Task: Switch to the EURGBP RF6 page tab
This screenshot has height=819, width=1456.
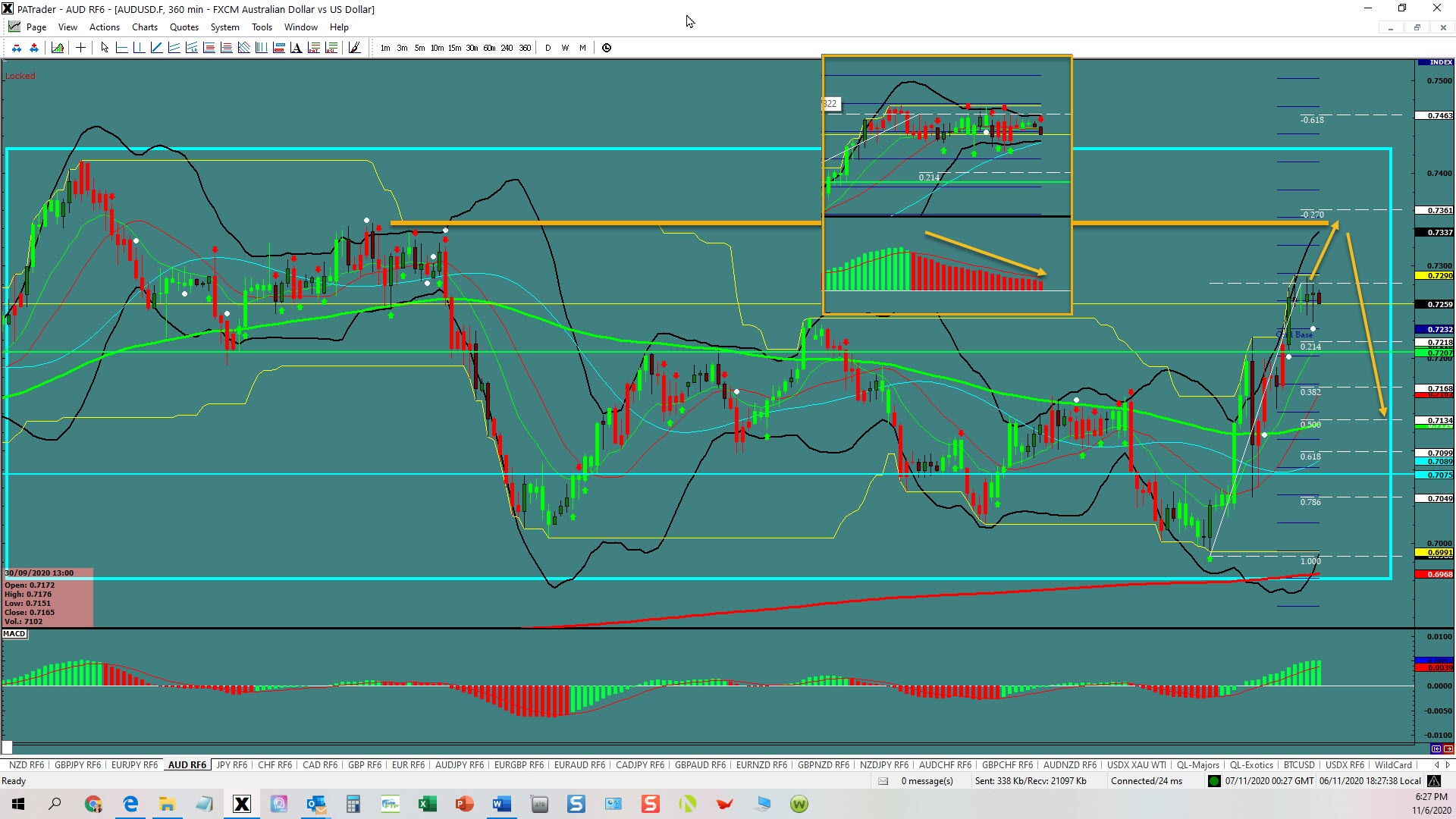Action: [x=519, y=764]
